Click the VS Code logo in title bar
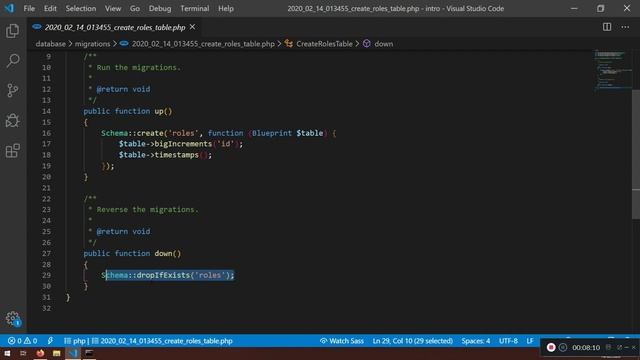 click(9, 8)
